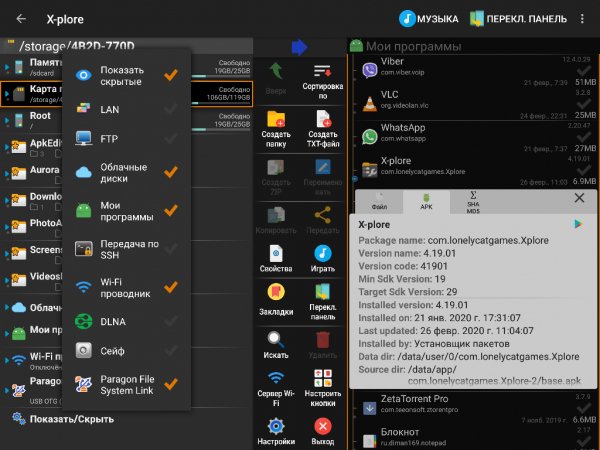Select the WhatsApp app row
Image resolution: width=600 pixels, height=450 pixels.
pos(474,137)
